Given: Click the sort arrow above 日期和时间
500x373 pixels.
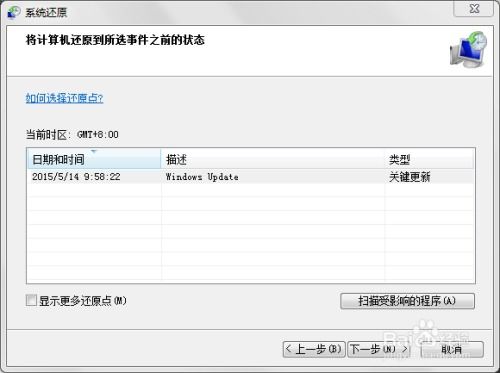Looking at the screenshot, I should 94,151.
